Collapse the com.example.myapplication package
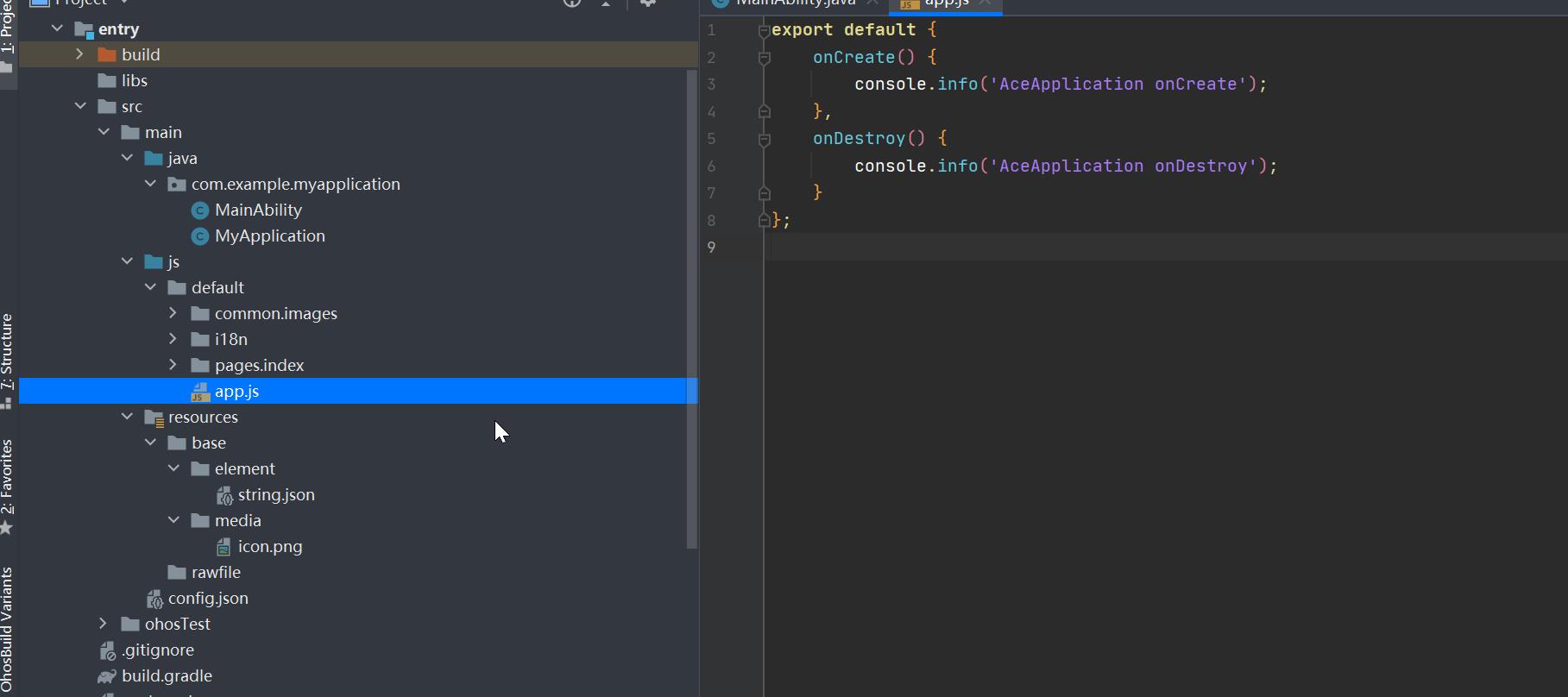Viewport: 1568px width, 697px height. click(150, 184)
